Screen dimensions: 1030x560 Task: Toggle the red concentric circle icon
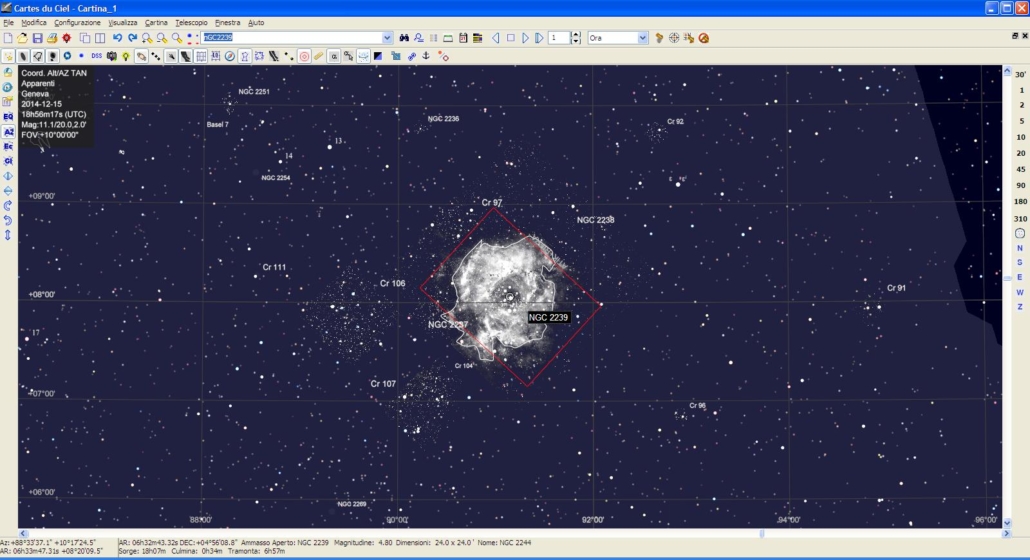[304, 56]
